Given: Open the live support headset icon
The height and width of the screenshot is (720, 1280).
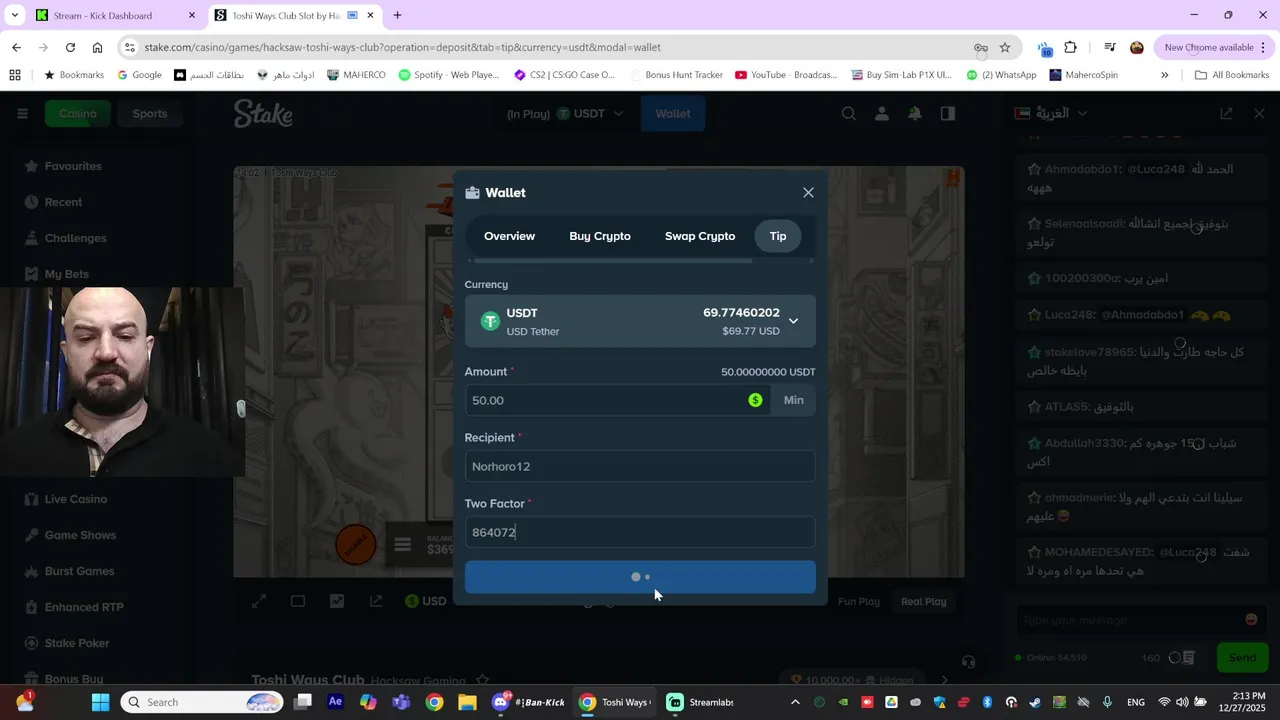Looking at the screenshot, I should pyautogui.click(x=968, y=662).
